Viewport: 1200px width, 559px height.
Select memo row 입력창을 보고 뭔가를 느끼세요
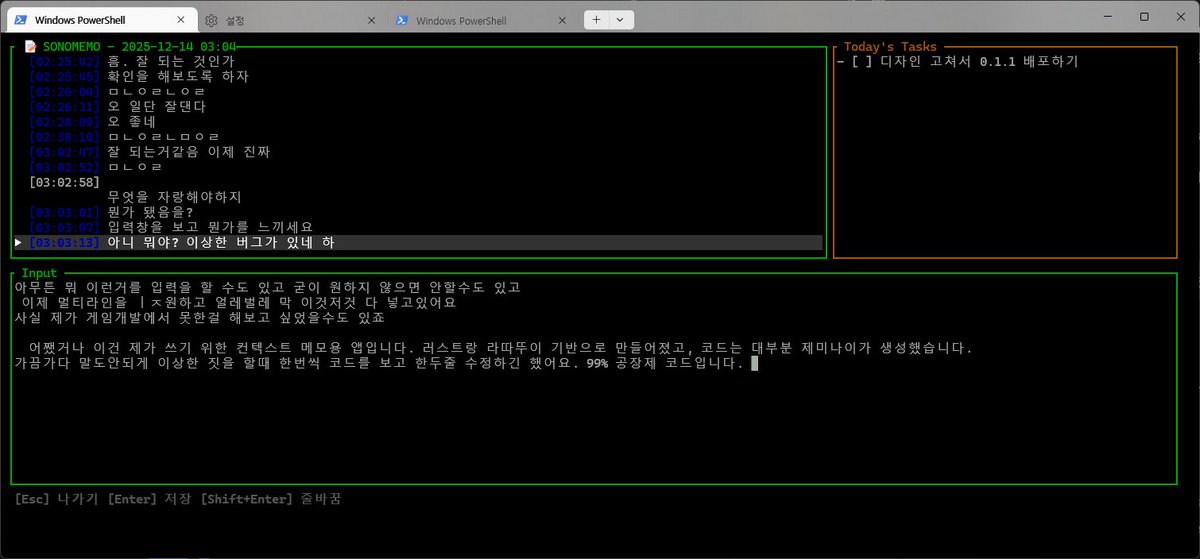(x=419, y=227)
